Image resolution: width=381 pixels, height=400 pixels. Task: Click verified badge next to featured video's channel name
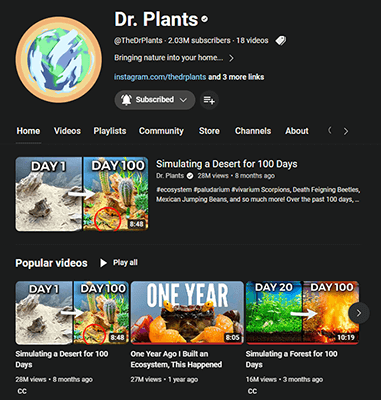190,176
